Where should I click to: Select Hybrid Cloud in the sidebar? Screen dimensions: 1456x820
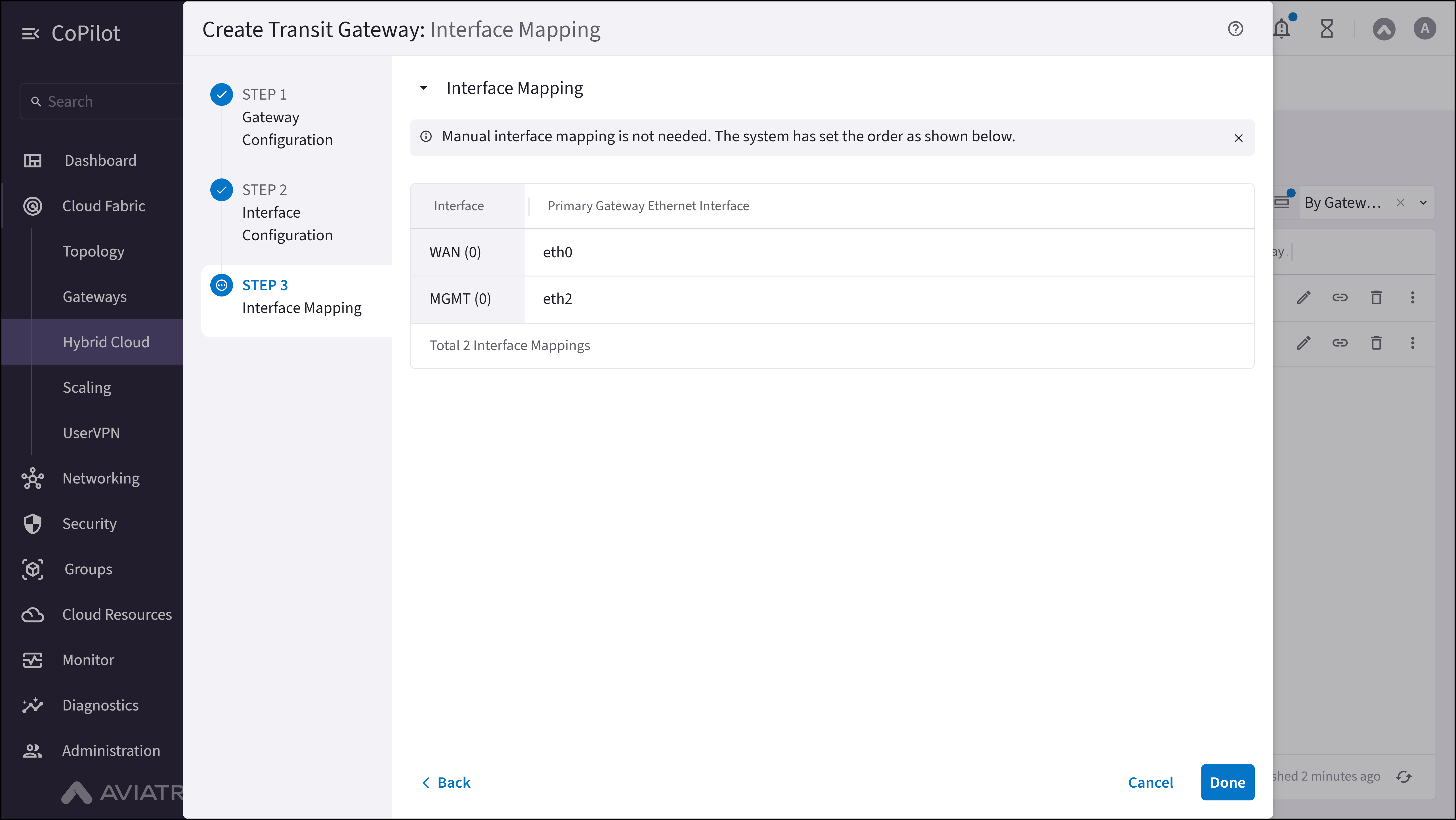pyautogui.click(x=106, y=342)
